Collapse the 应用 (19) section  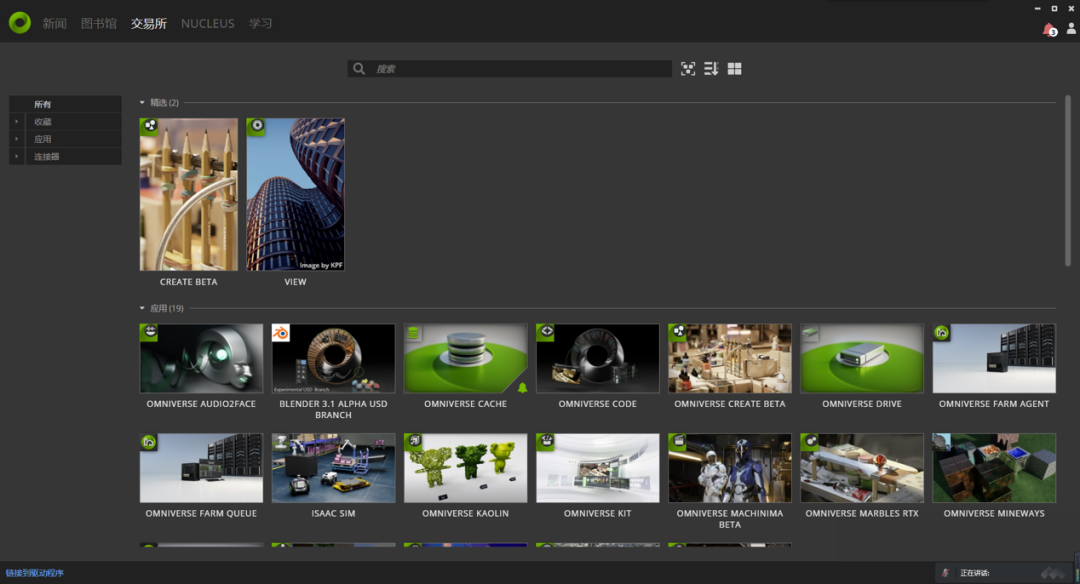pyautogui.click(x=143, y=309)
